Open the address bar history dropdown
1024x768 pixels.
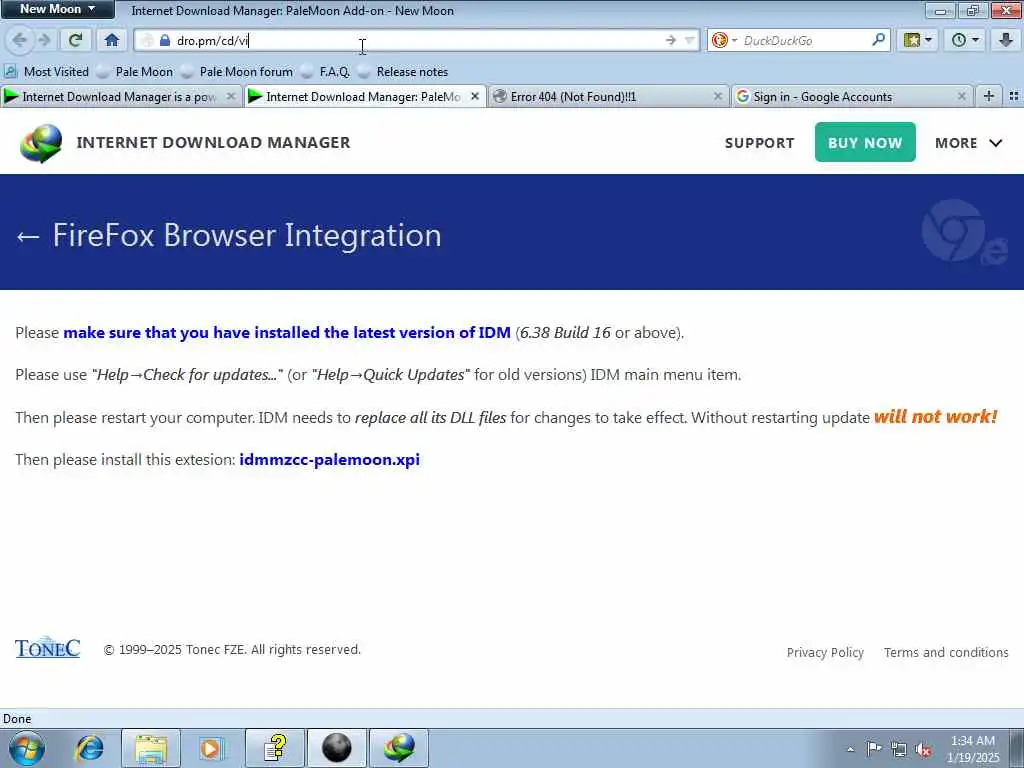pos(689,40)
